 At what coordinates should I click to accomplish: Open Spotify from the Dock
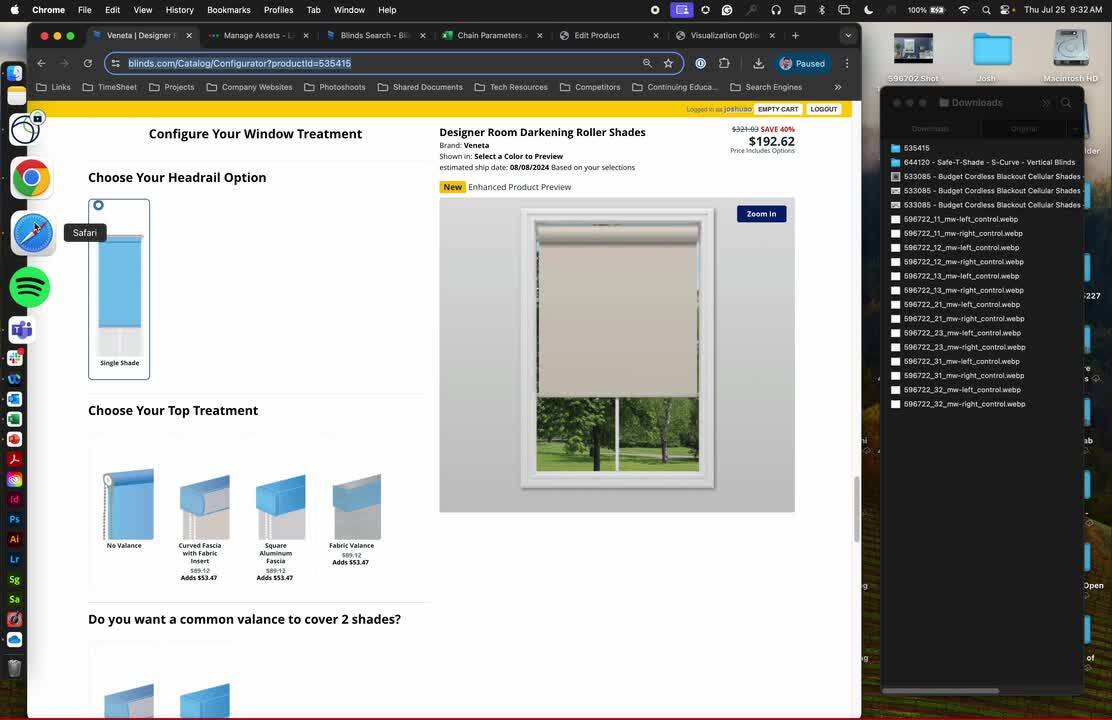30,287
